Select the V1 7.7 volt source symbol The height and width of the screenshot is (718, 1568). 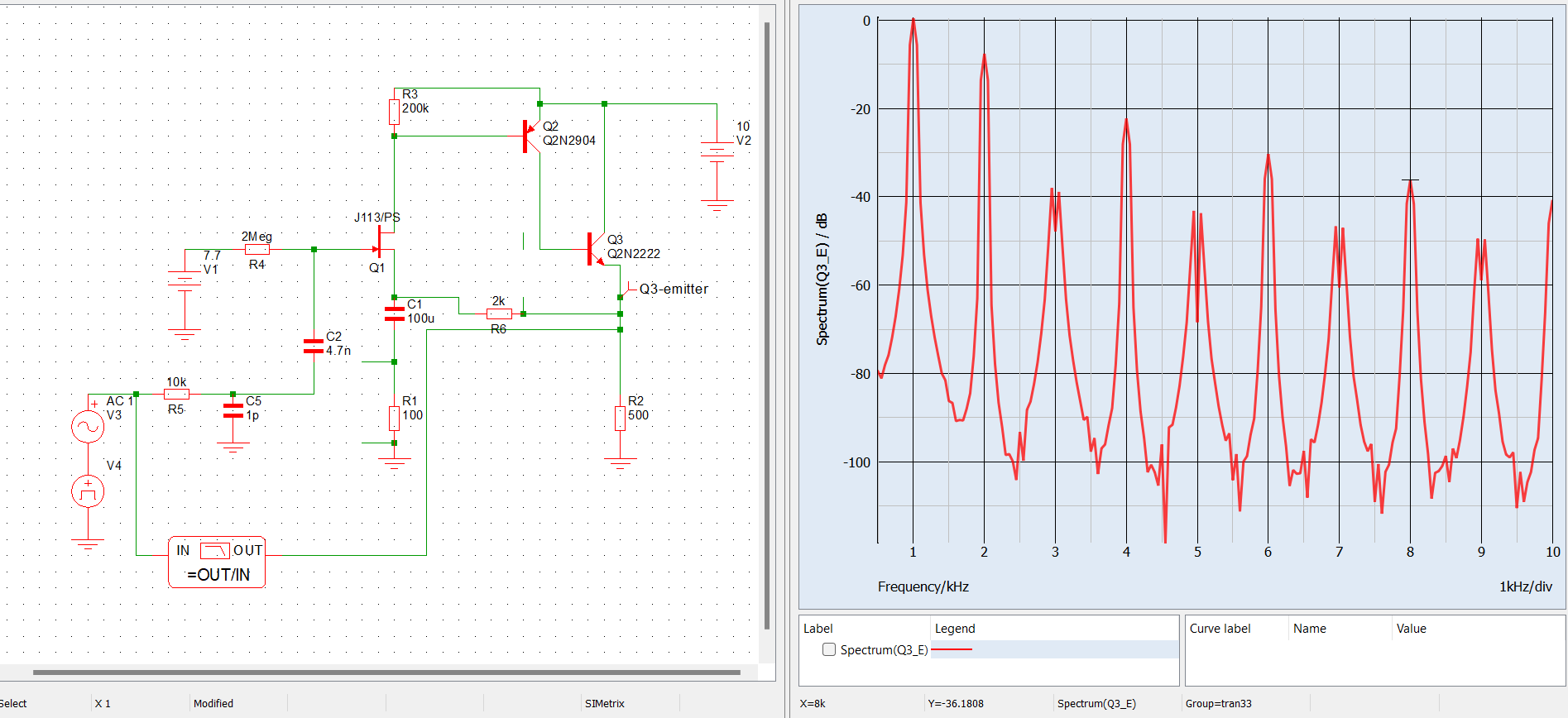(x=184, y=281)
